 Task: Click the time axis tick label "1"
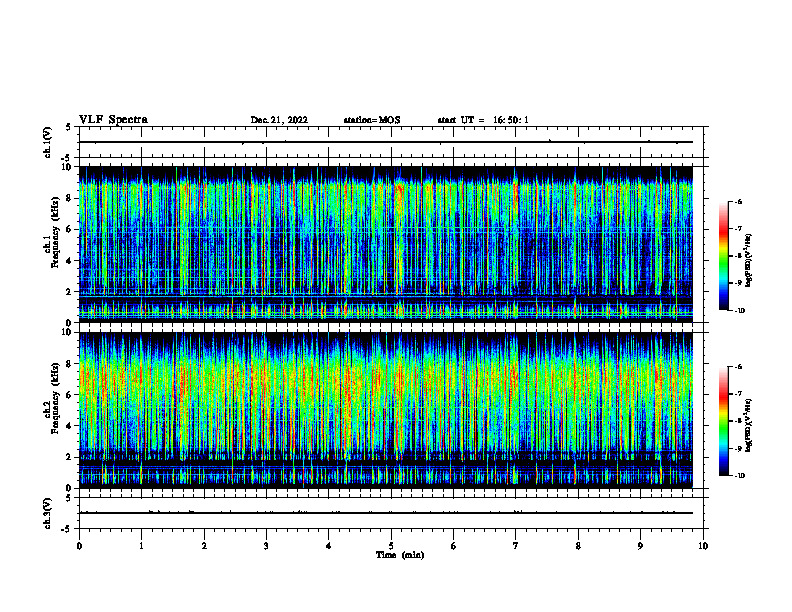(141, 546)
